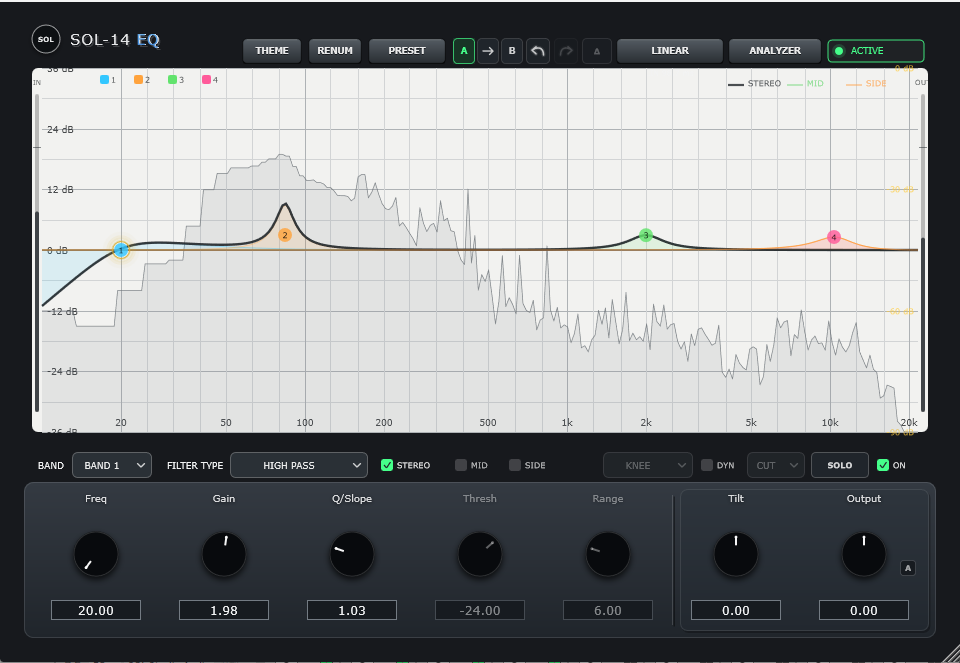
Task: Copy A to B with arrow button
Action: tap(488, 51)
